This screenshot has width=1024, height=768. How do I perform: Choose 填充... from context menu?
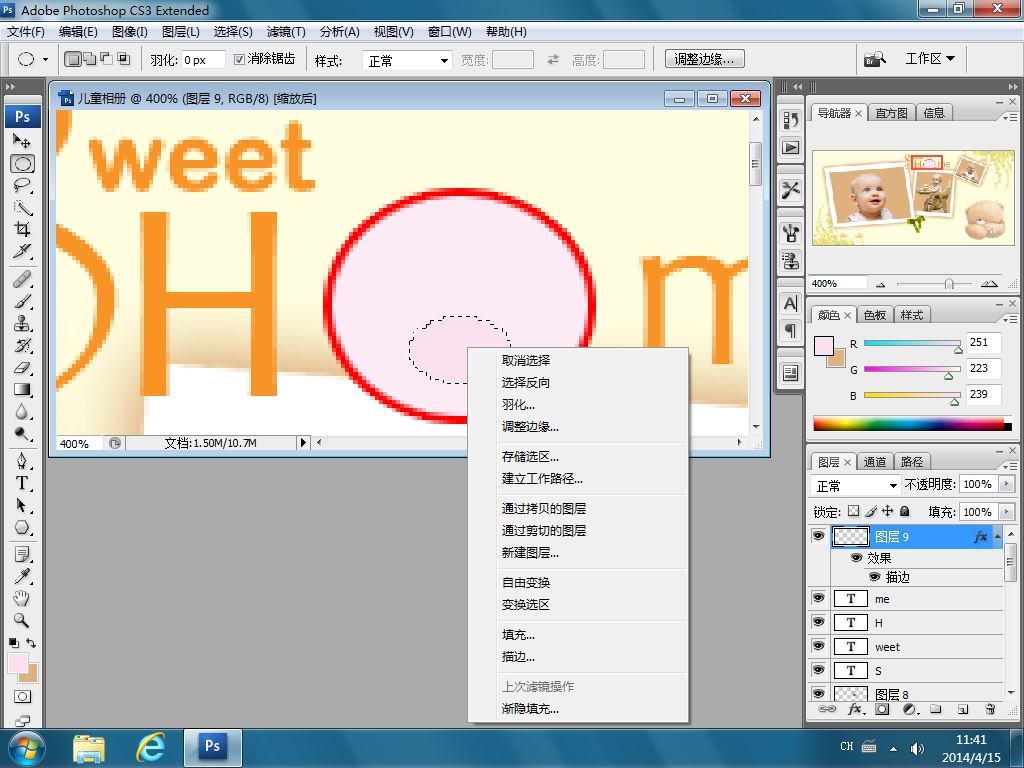[519, 635]
